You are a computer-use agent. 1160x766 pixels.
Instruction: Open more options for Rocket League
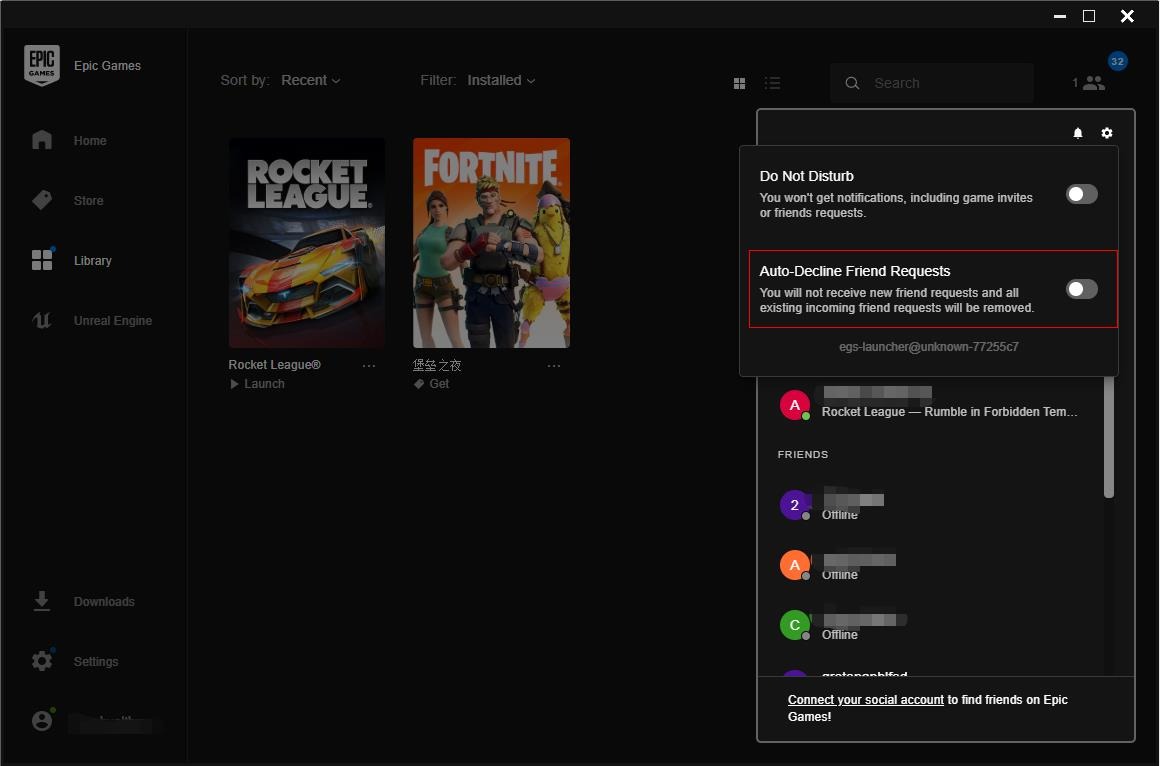coord(369,365)
